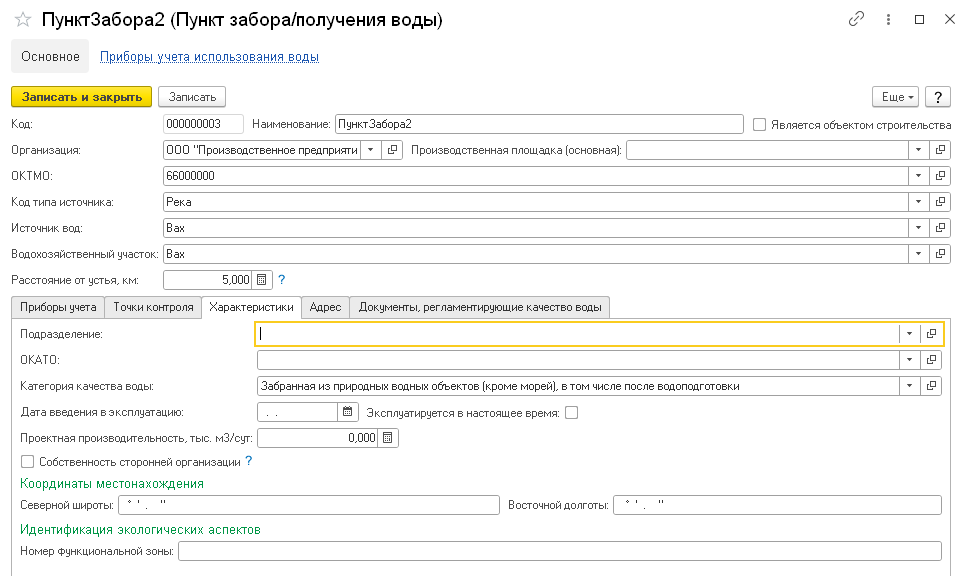Open calculator for Расстояние от устья field
This screenshot has width=963, height=576.
(x=261, y=280)
